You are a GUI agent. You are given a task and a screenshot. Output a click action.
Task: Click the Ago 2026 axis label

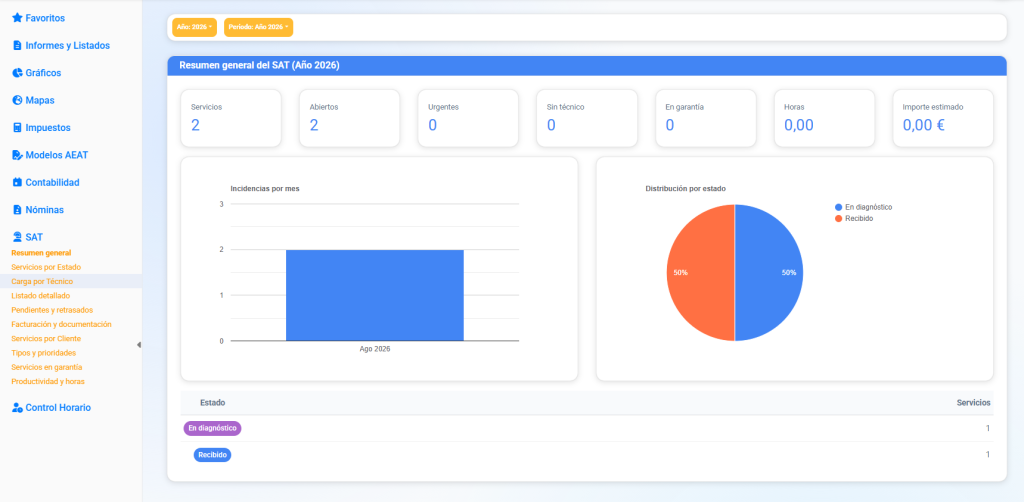(375, 349)
